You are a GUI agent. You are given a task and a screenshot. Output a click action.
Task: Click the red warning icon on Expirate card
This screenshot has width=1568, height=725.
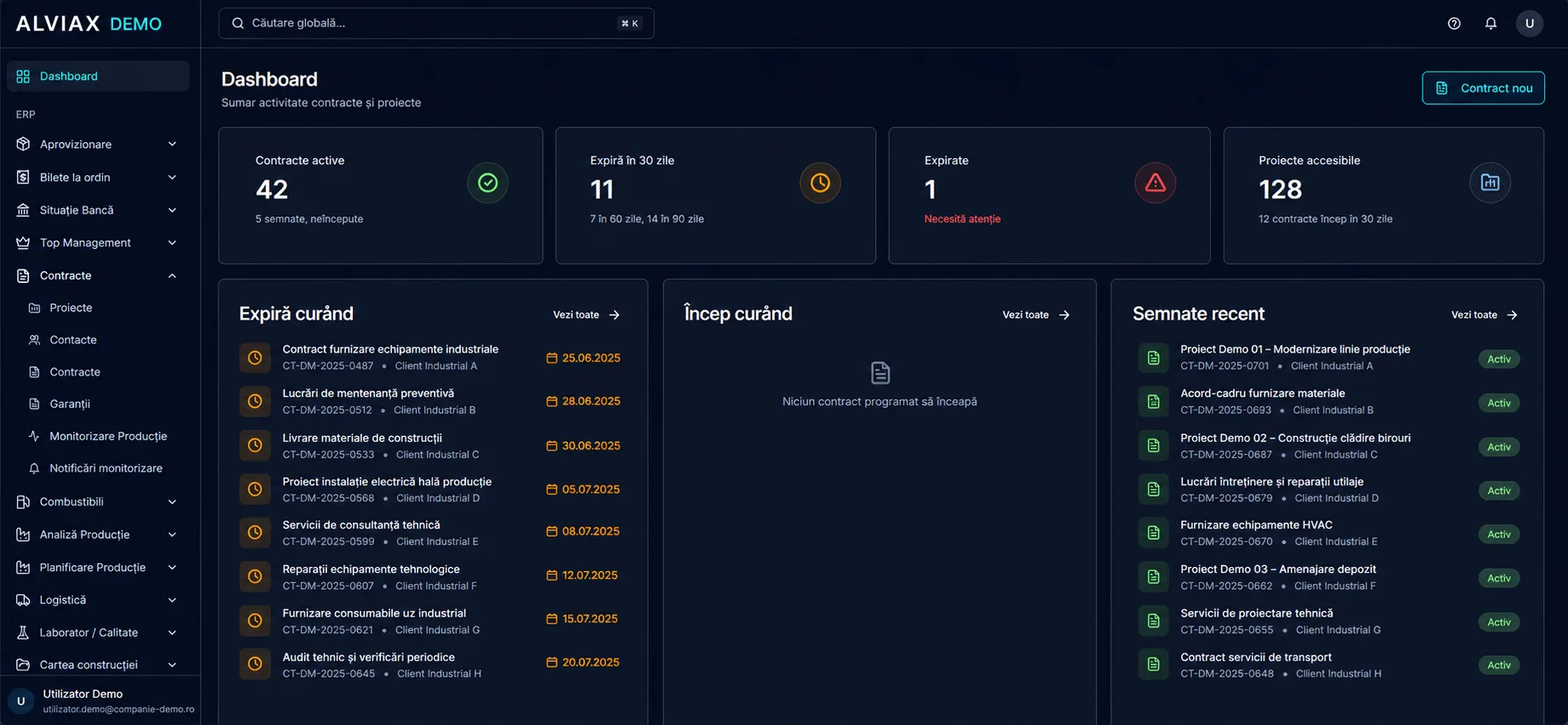[1156, 183]
